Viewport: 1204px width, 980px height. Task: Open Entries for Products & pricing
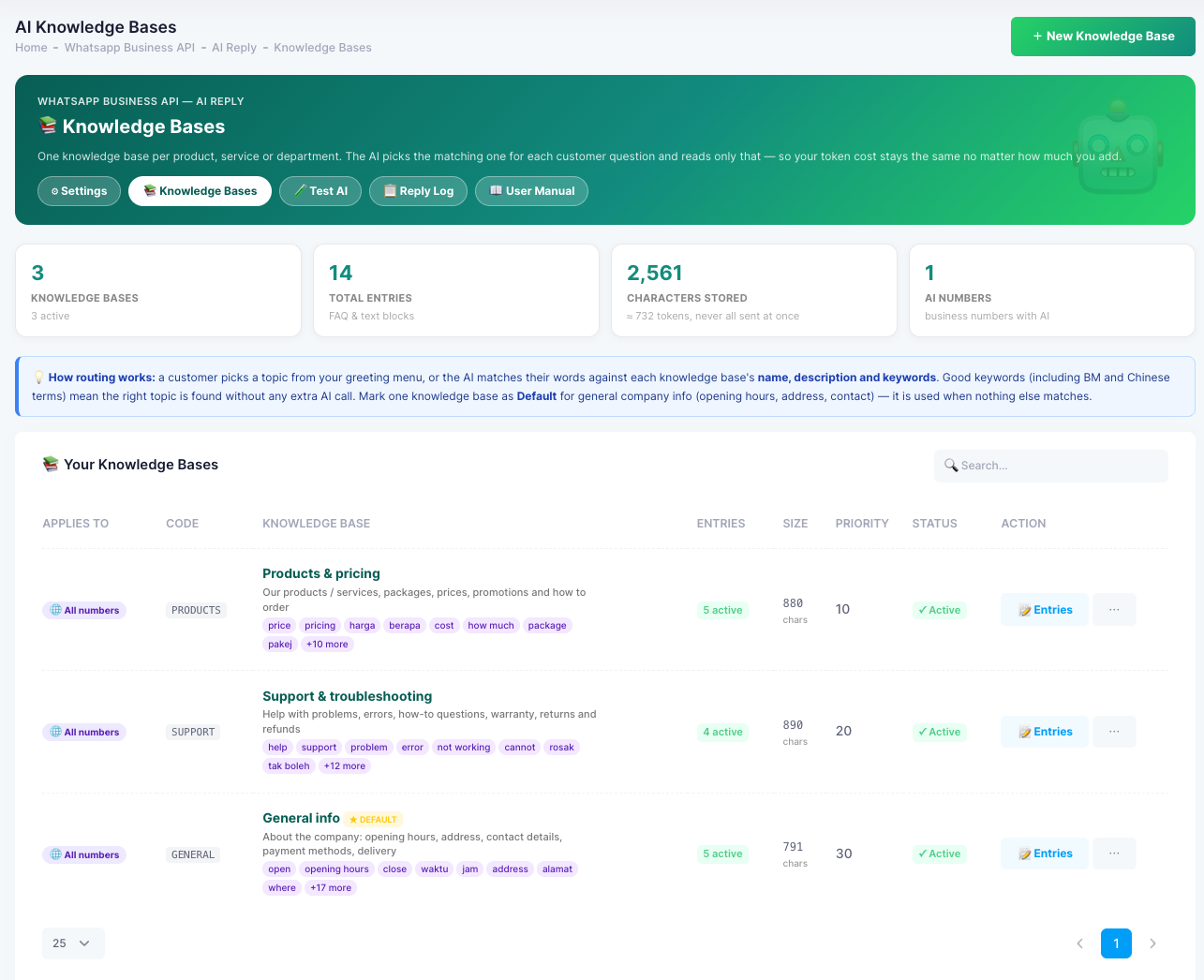tap(1045, 610)
